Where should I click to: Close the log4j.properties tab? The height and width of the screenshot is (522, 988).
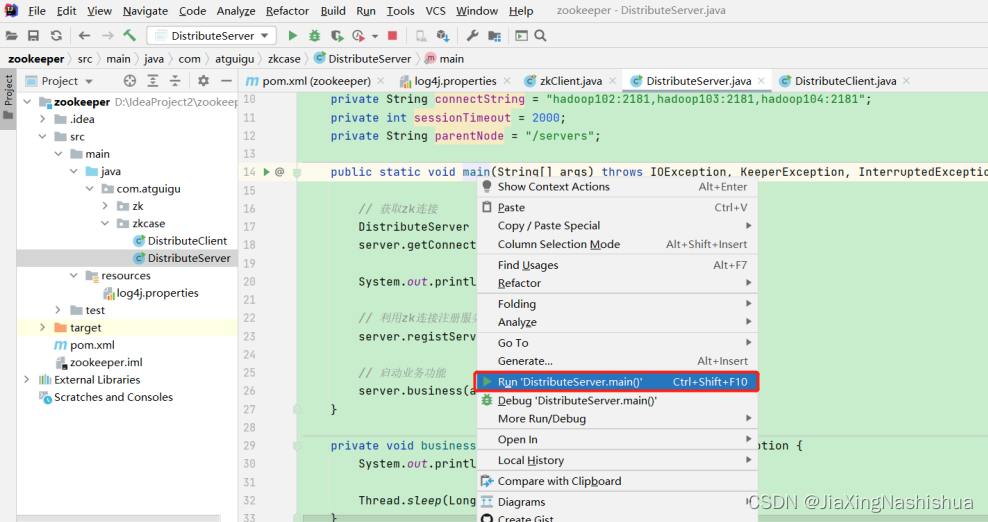(x=507, y=81)
